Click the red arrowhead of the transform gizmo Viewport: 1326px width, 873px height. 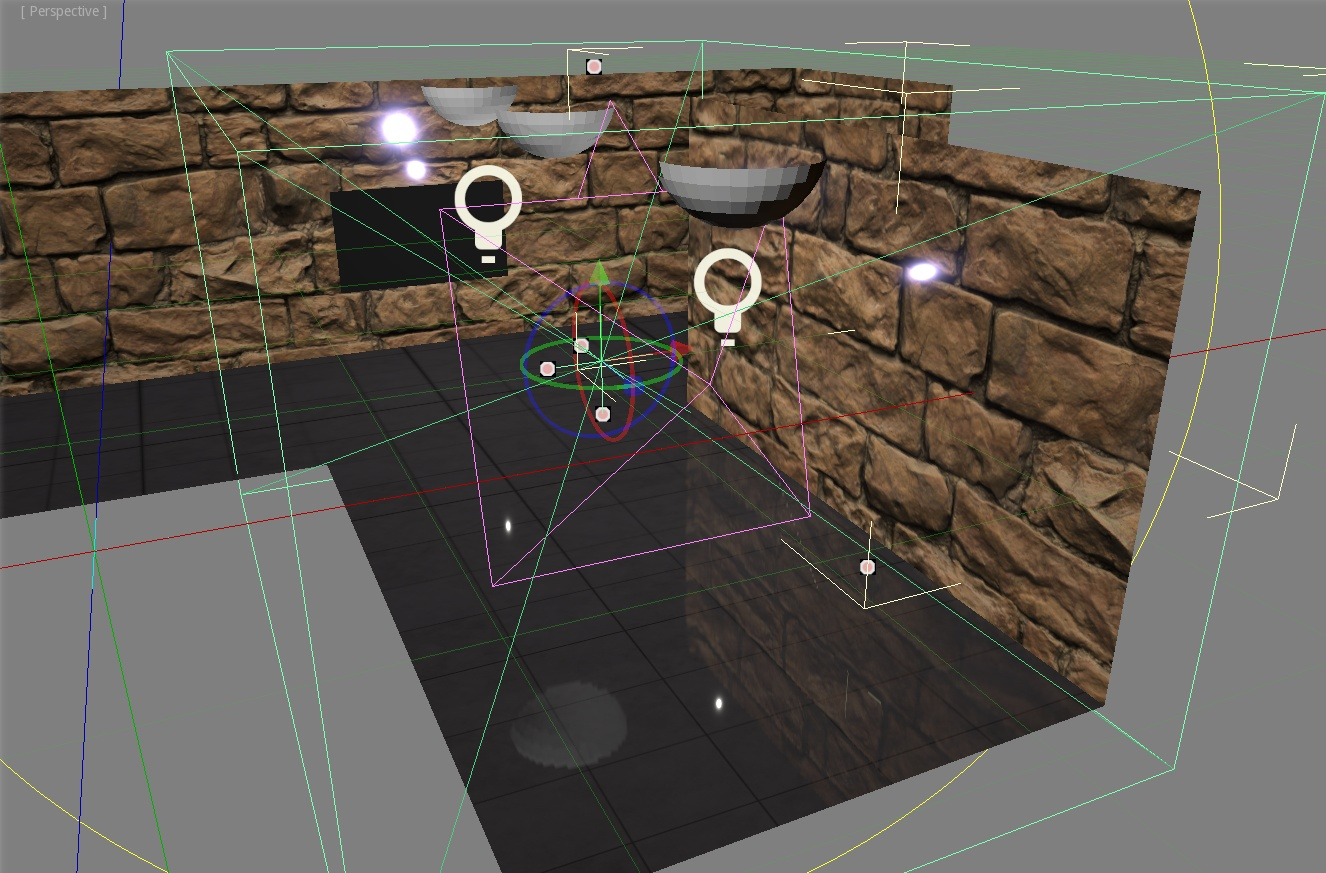click(x=681, y=348)
